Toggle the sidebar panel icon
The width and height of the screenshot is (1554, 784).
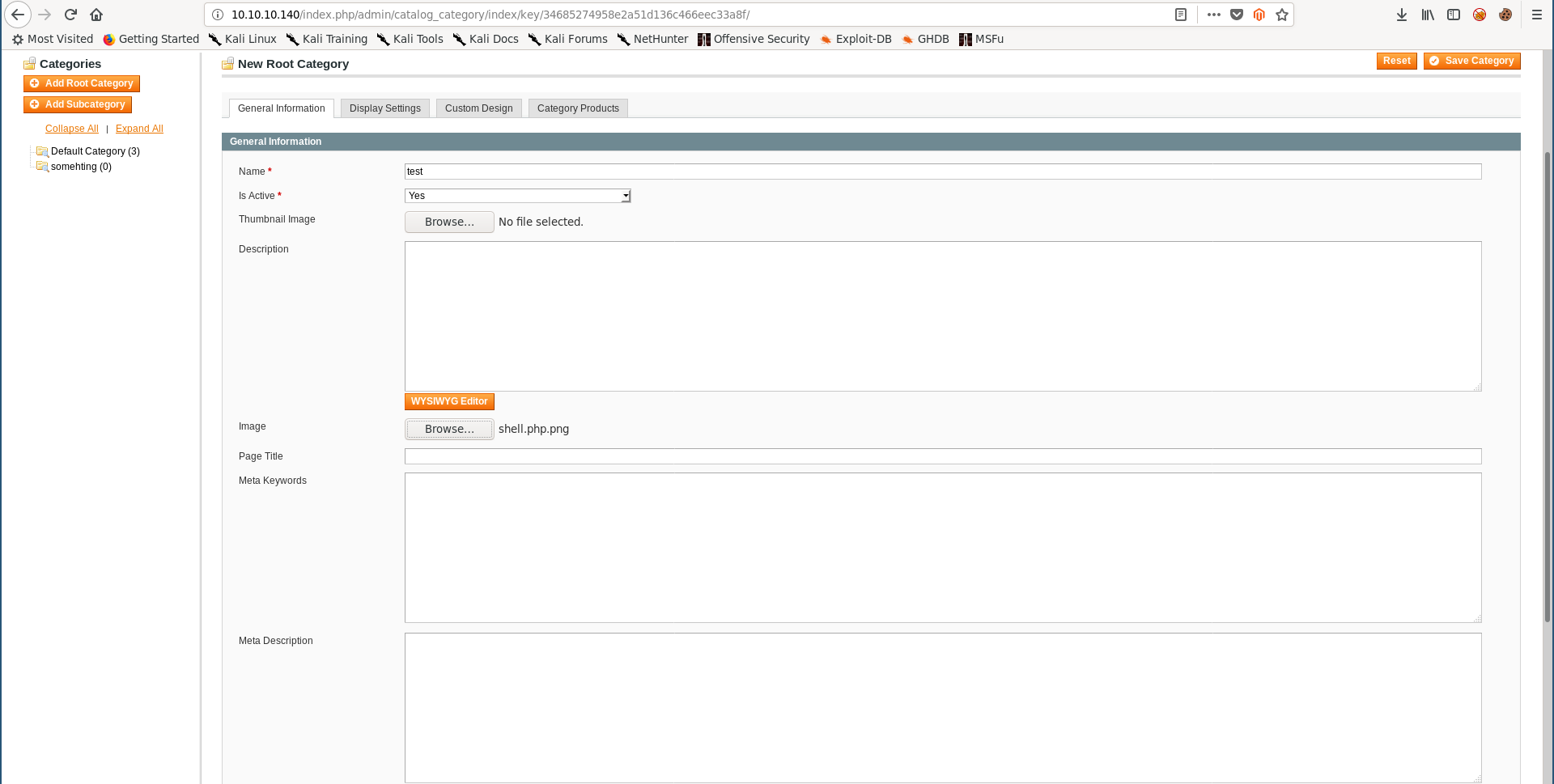point(1454,15)
